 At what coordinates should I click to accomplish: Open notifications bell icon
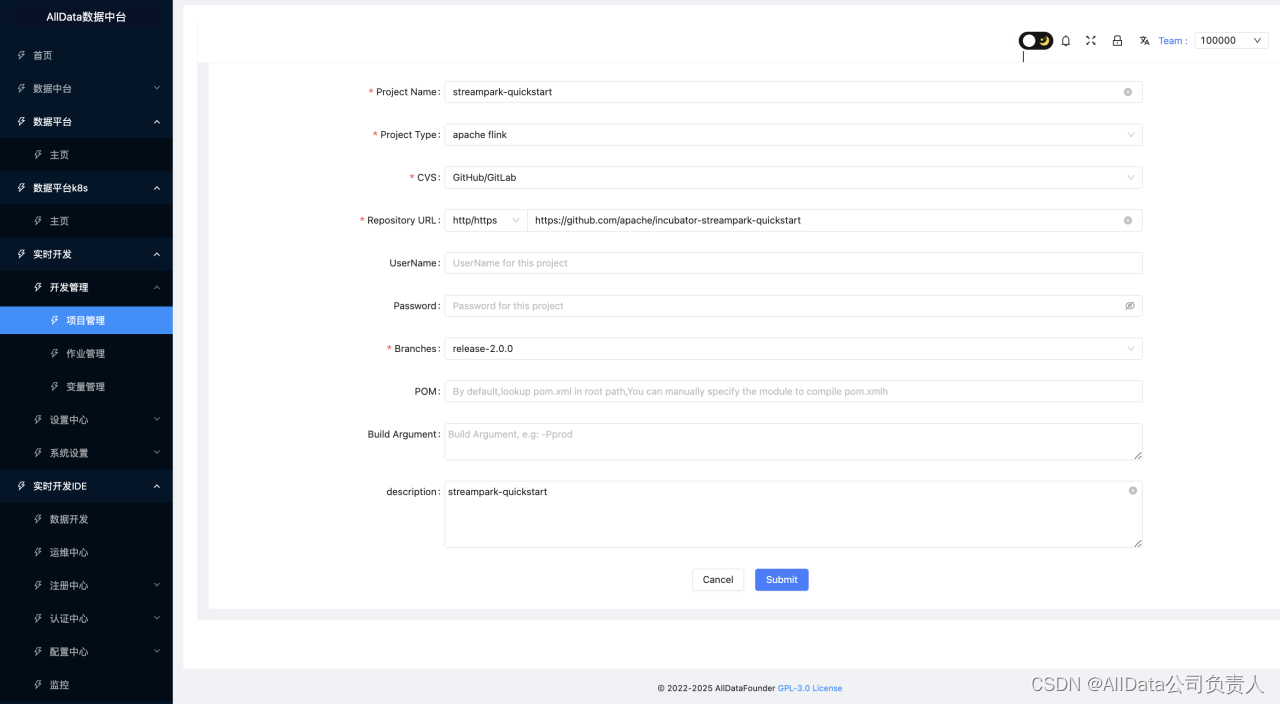point(1066,41)
